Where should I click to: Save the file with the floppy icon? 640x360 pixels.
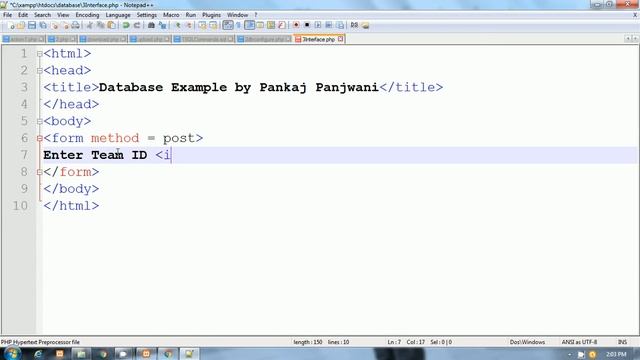[32, 25]
